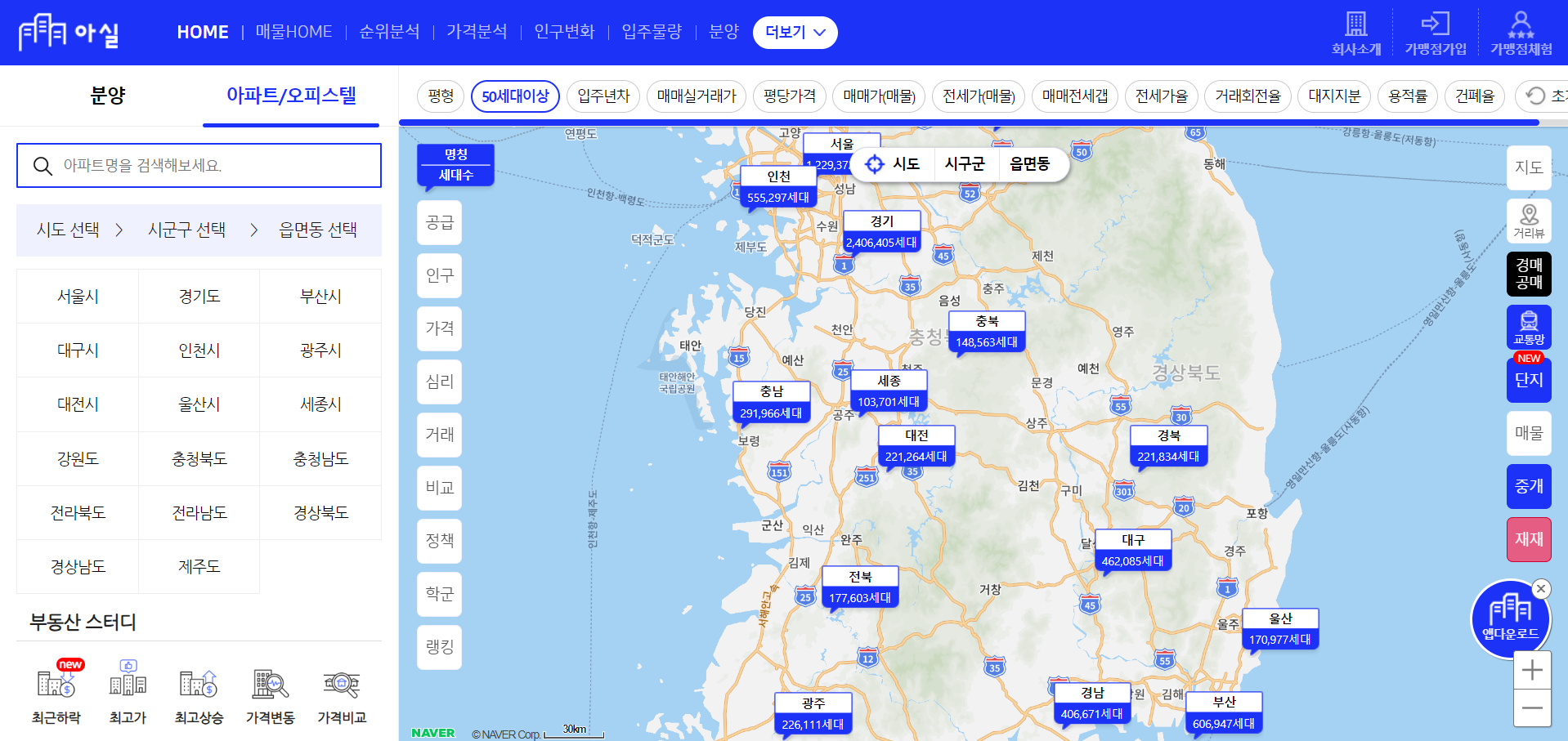The height and width of the screenshot is (741, 1568).
Task: Click the NEW 단지 complex icon
Action: pos(1528,380)
